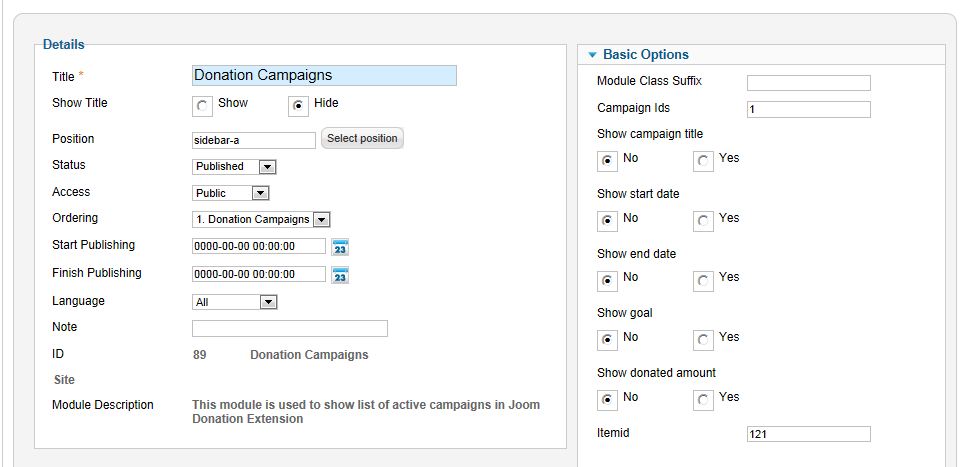Select Show radio for Show Title
This screenshot has width=963, height=467.
pyautogui.click(x=202, y=106)
